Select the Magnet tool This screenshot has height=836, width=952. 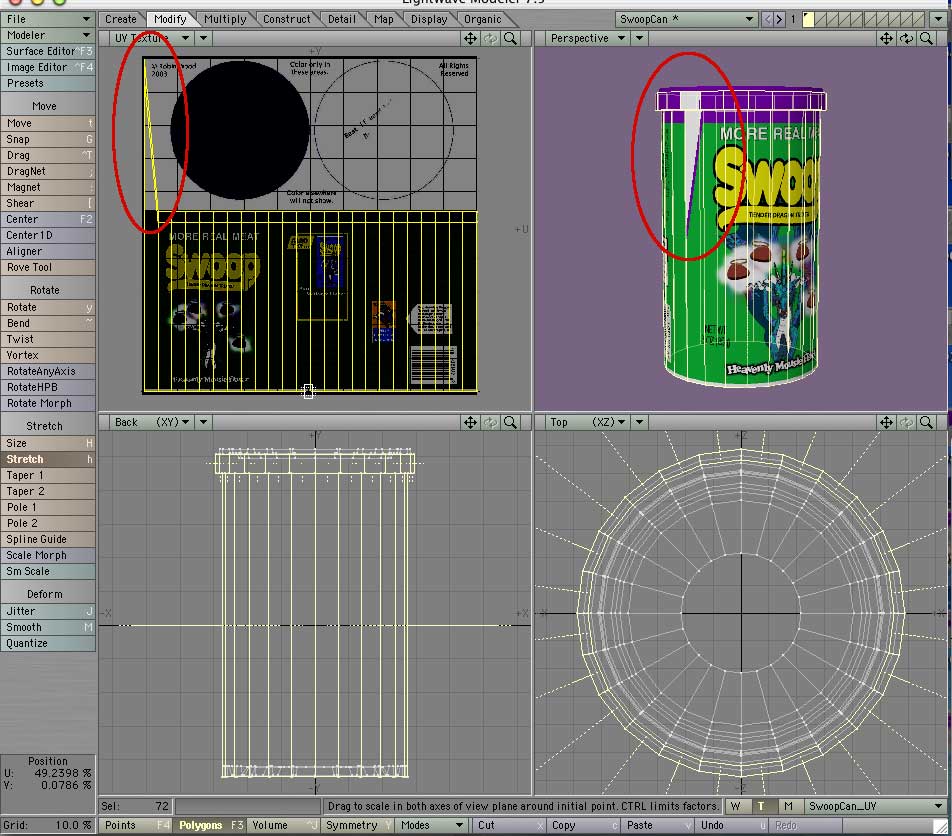pos(48,188)
